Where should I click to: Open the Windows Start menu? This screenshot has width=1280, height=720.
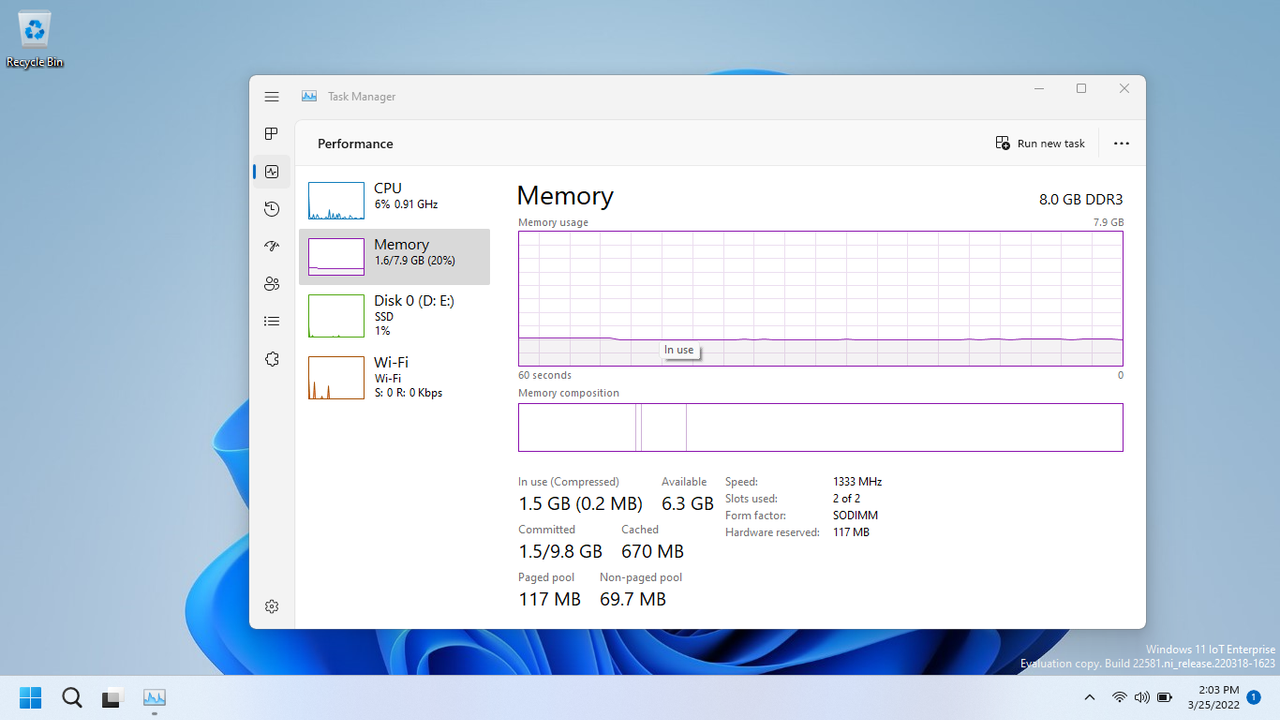click(31, 697)
